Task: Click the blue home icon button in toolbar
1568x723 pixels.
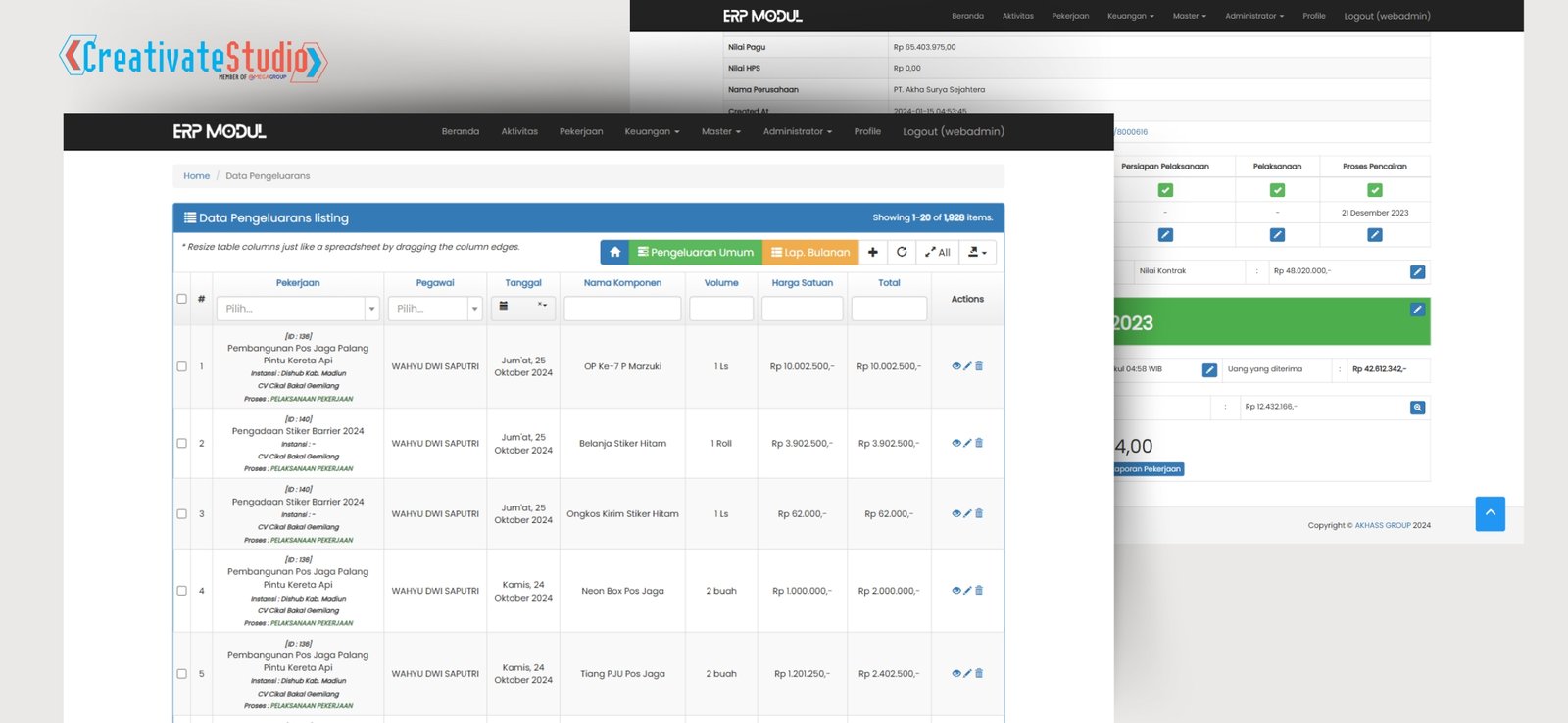Action: point(614,253)
